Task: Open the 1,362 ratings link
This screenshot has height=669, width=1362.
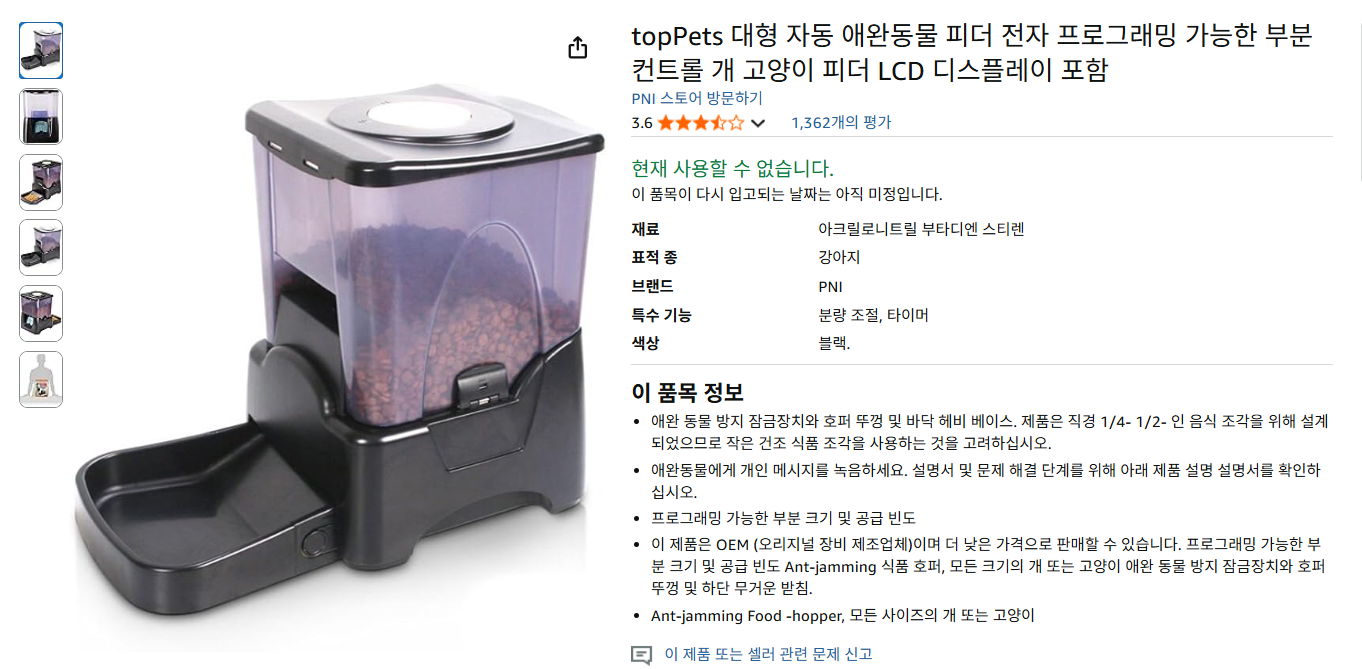Action: click(x=840, y=123)
